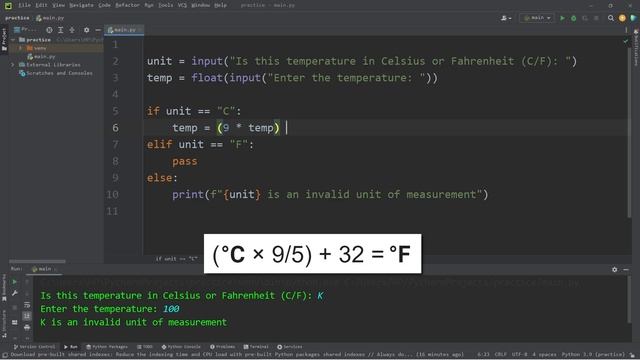The image size is (640, 360).
Task: Expand the venv folder arrow
Action: pos(20,48)
